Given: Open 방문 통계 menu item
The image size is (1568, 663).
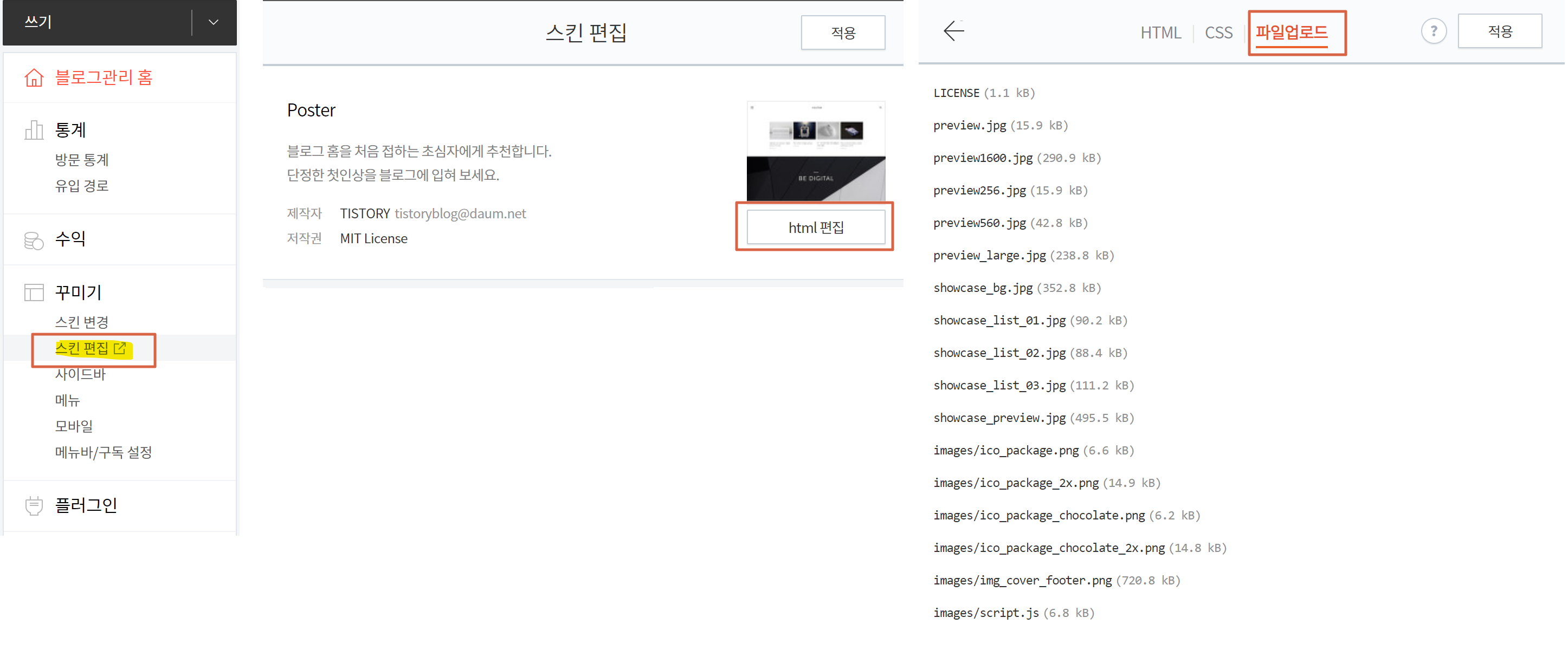Looking at the screenshot, I should (81, 160).
